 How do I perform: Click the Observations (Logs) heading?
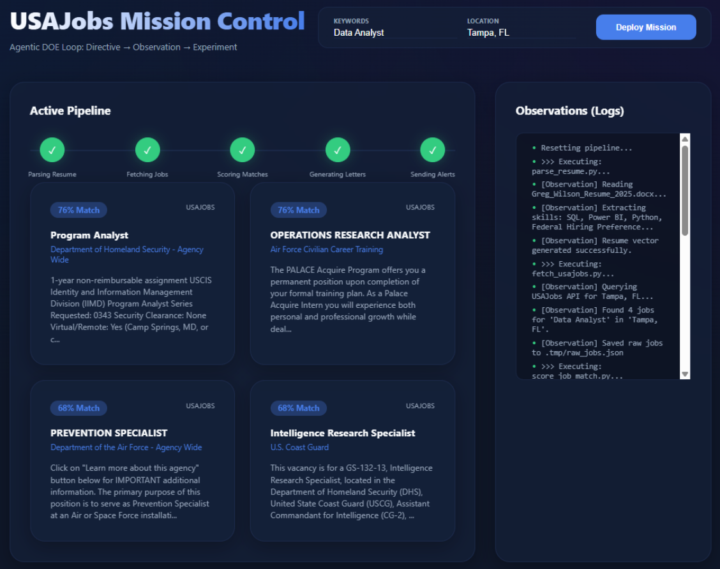tap(569, 111)
